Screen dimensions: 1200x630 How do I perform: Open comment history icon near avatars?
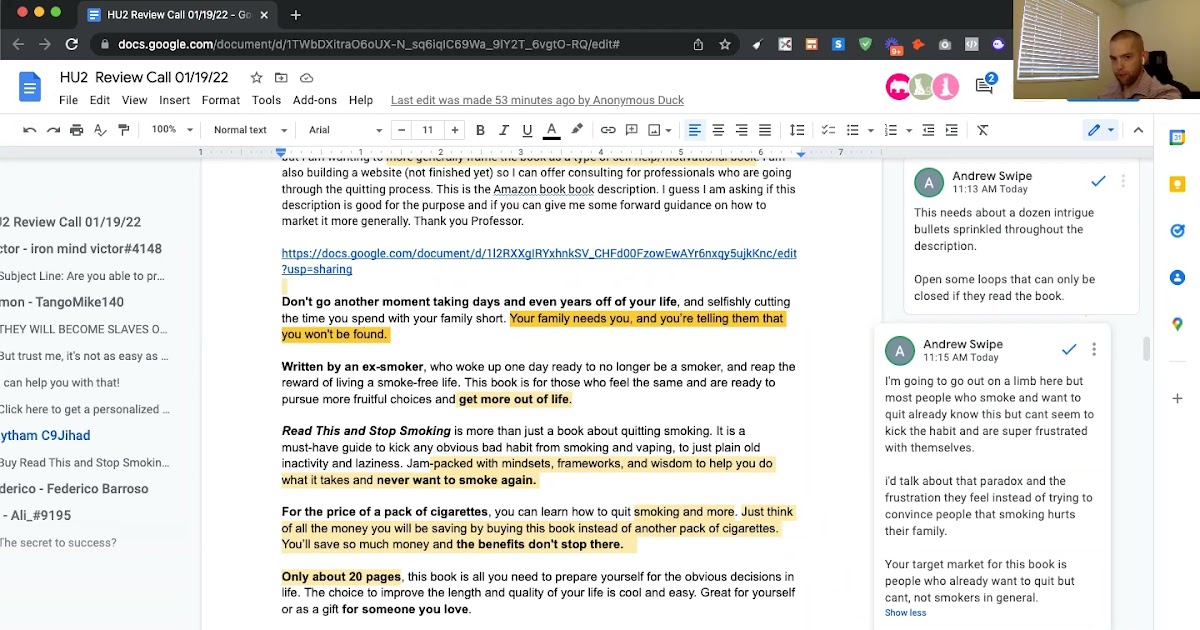click(x=985, y=86)
